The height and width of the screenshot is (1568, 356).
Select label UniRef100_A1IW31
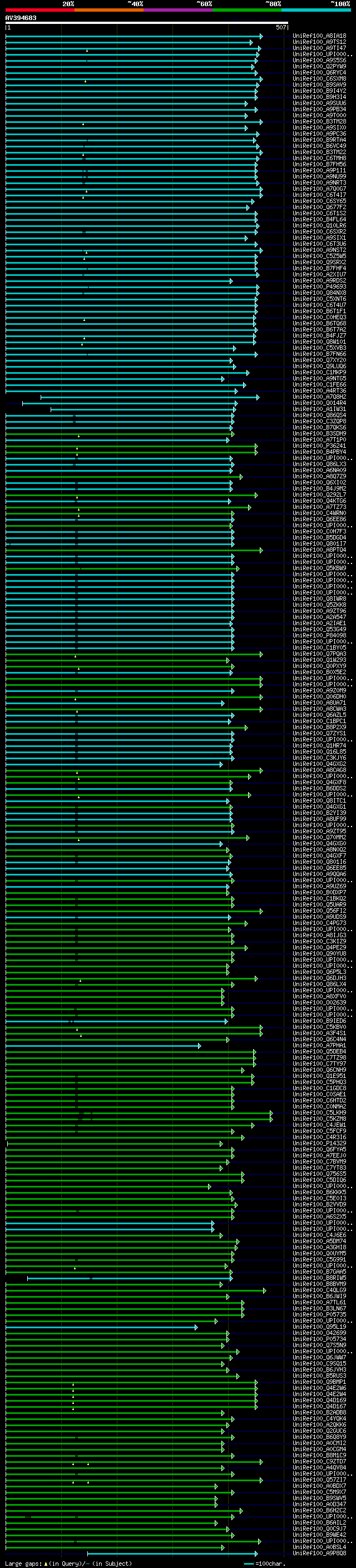click(319, 409)
